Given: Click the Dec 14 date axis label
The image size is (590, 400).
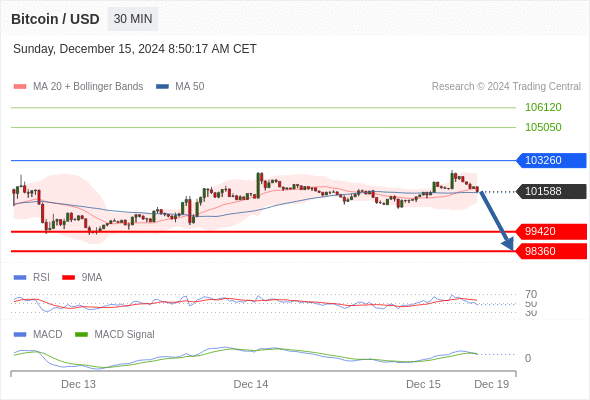Looking at the screenshot, I should pos(251,384).
